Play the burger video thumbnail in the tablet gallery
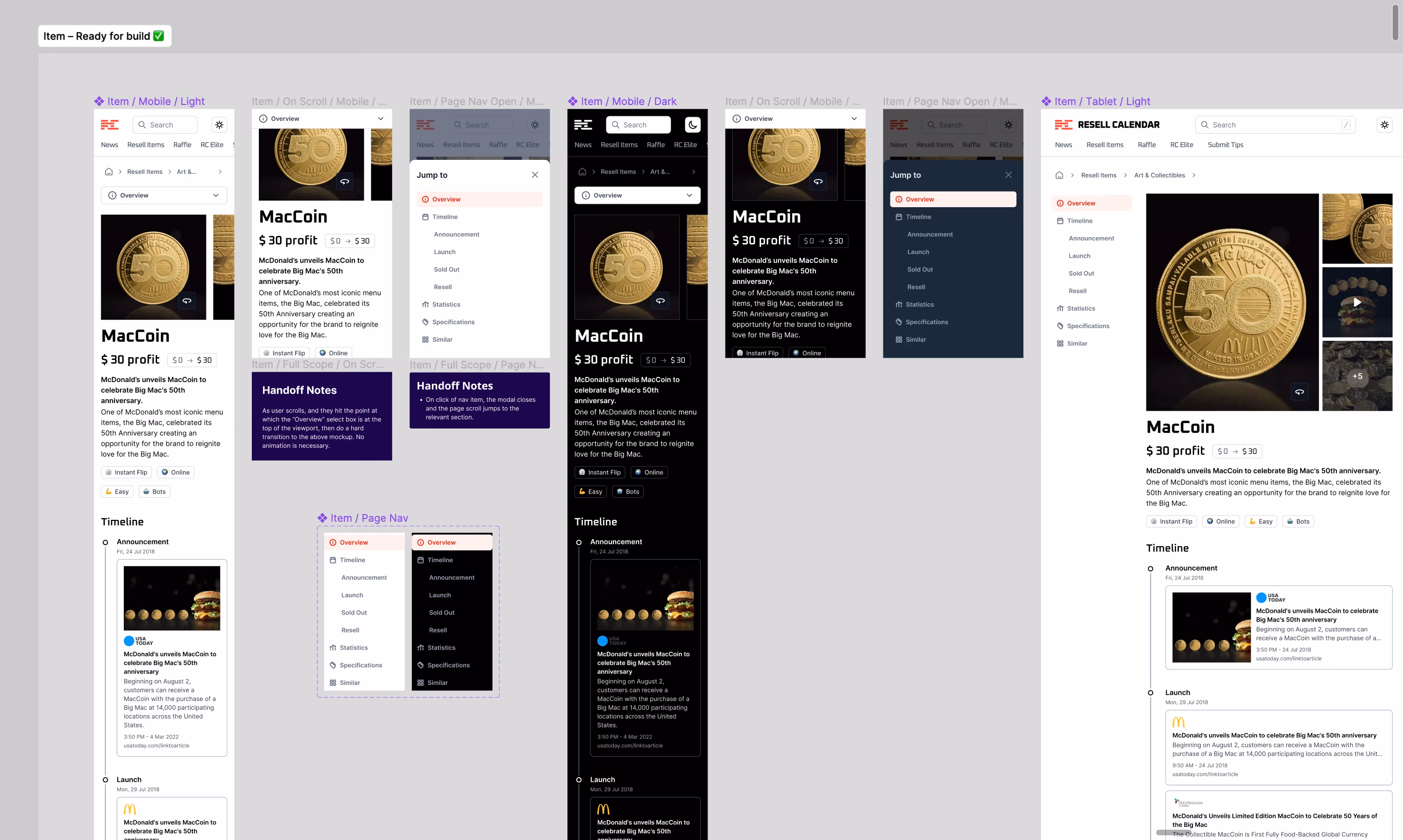This screenshot has width=1403, height=840. point(1358,302)
